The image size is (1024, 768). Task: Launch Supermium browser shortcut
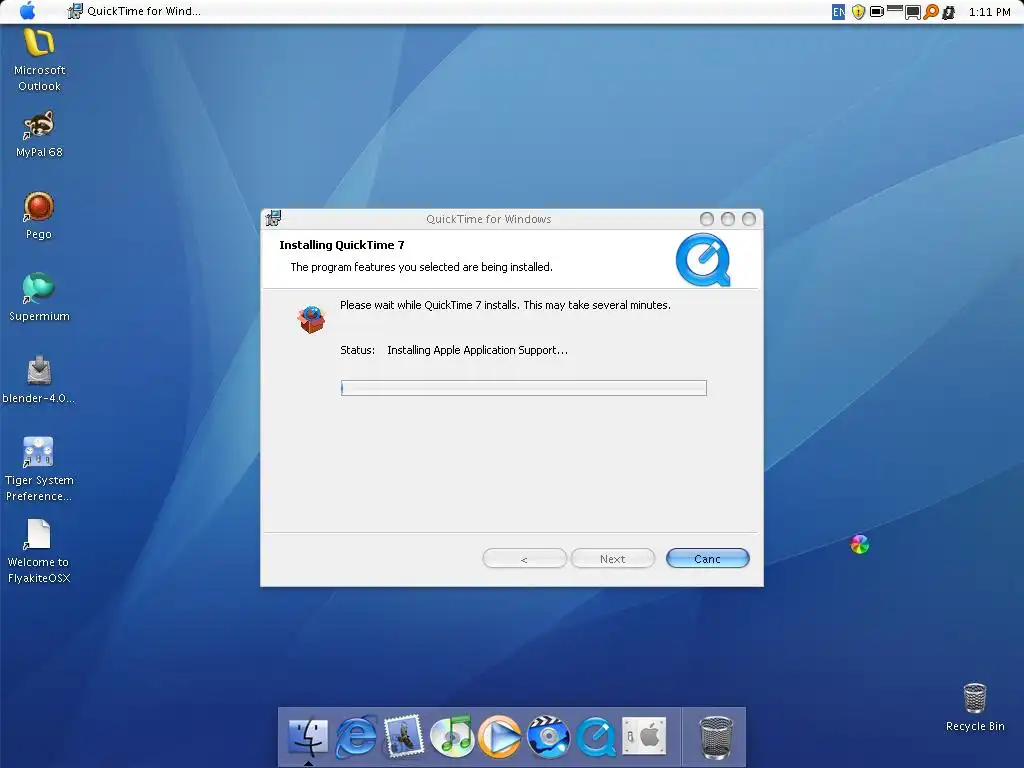pos(39,297)
